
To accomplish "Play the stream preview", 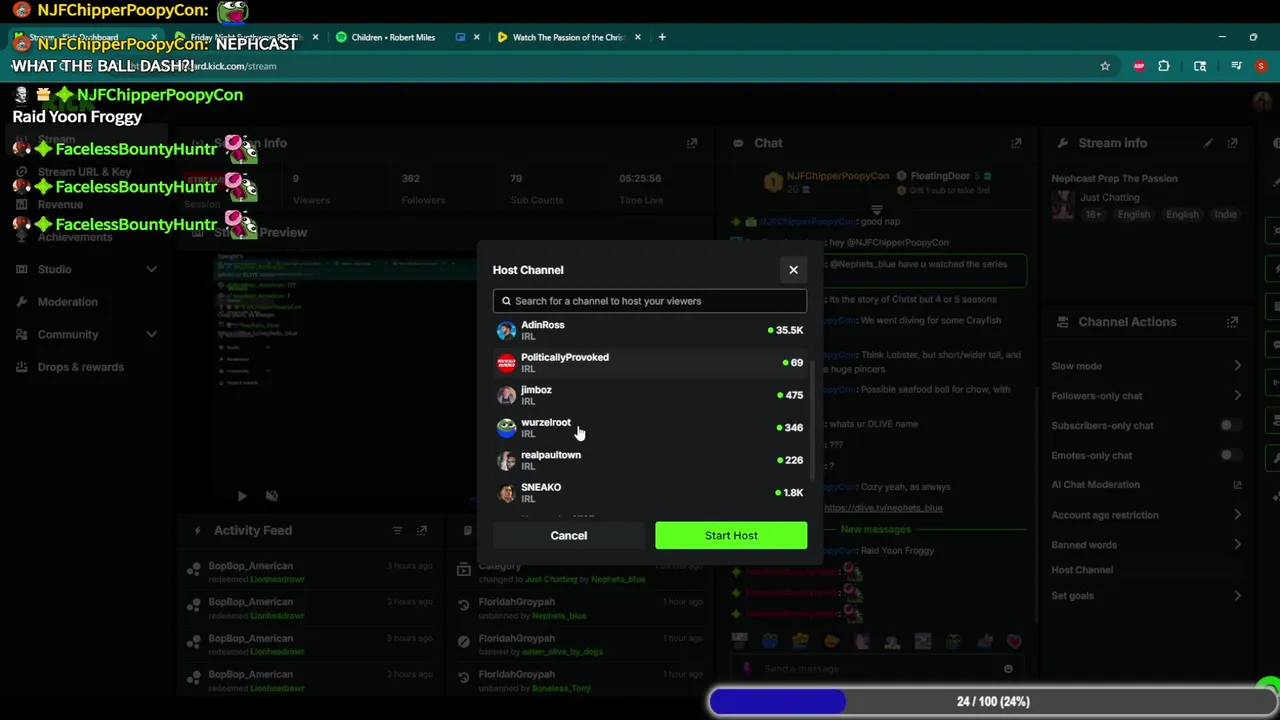I will click(x=241, y=495).
